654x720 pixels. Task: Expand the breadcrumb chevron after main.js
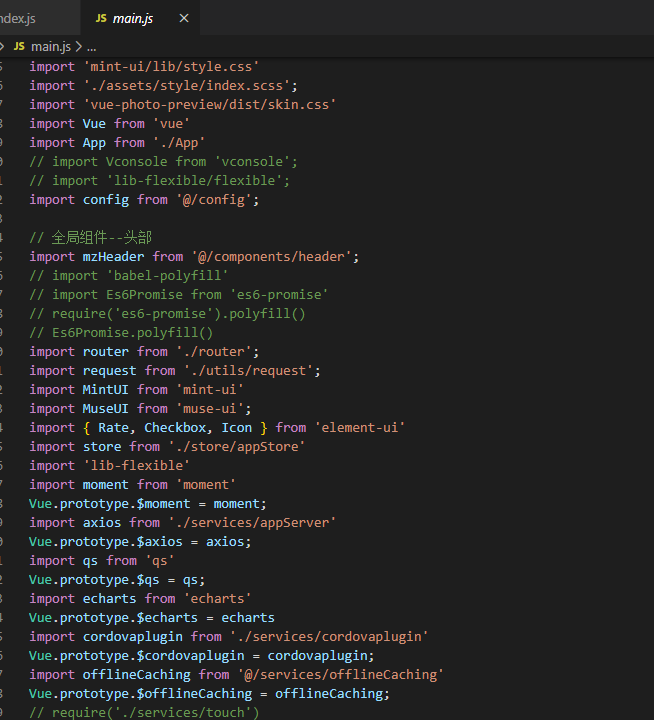pyautogui.click(x=79, y=46)
